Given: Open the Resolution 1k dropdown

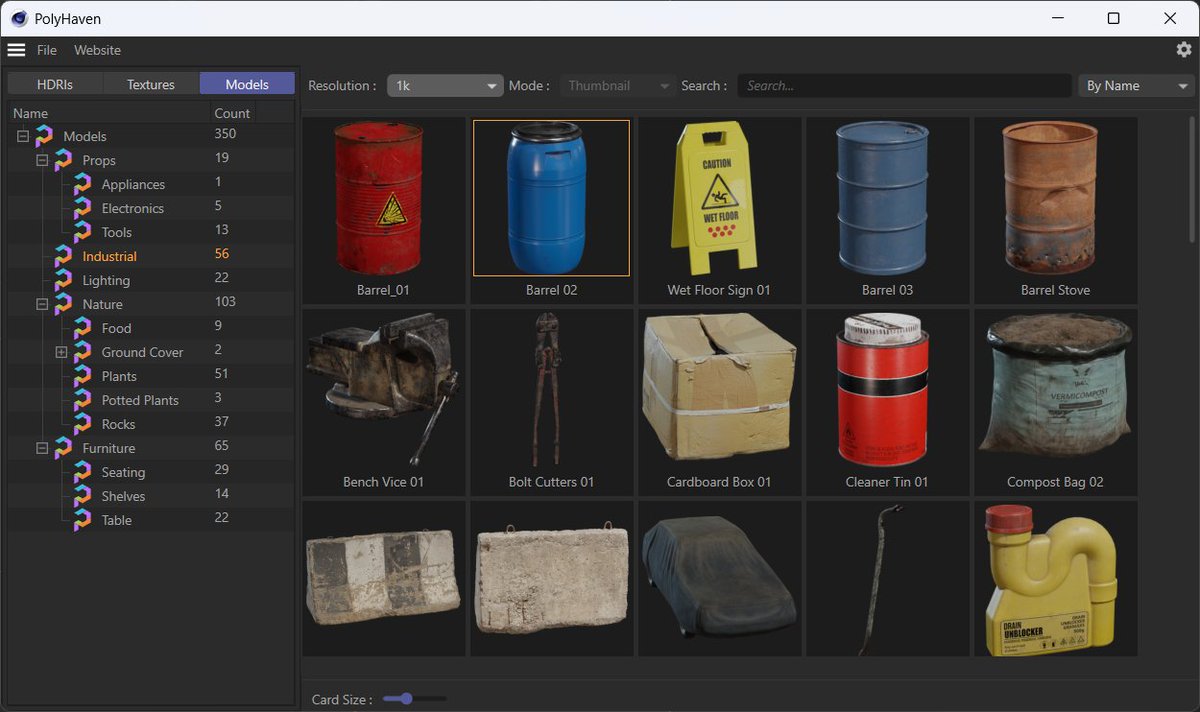Looking at the screenshot, I should pyautogui.click(x=445, y=86).
